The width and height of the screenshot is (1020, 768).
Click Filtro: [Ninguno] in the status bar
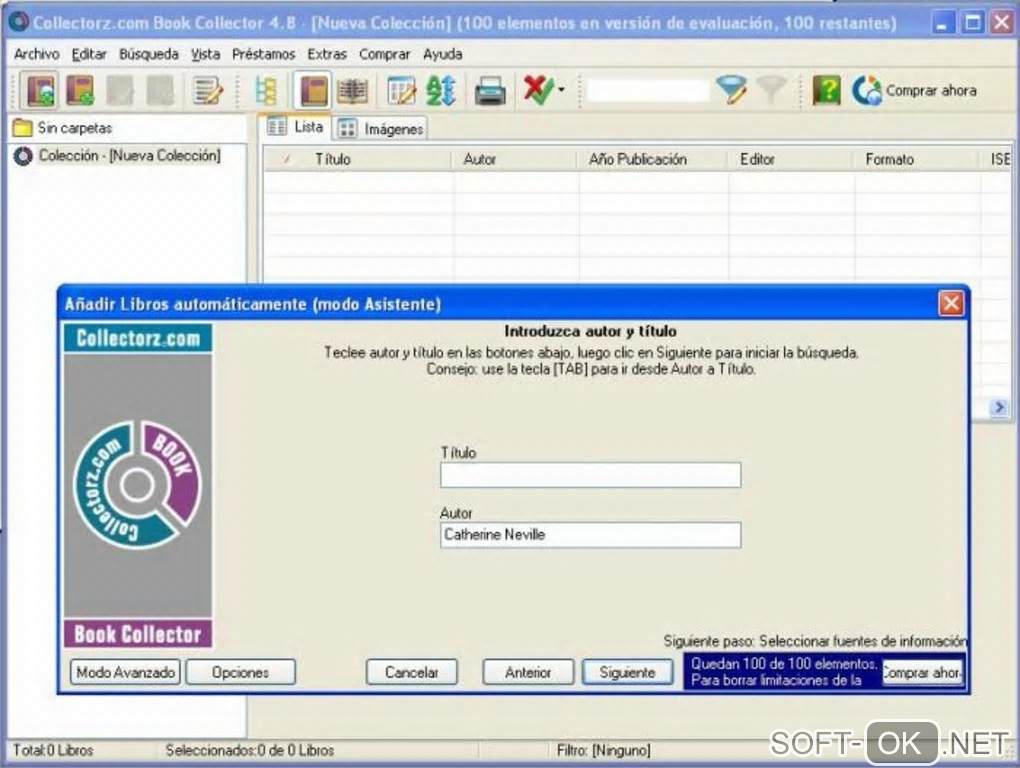pos(603,750)
